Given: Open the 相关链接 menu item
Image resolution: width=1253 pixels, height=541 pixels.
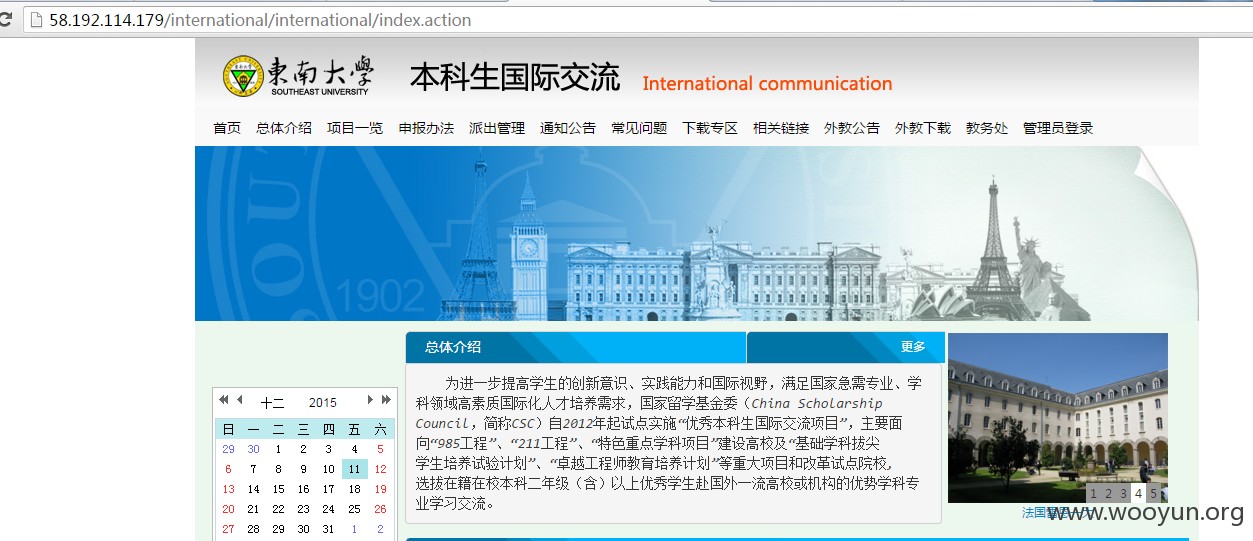Looking at the screenshot, I should pos(781,128).
